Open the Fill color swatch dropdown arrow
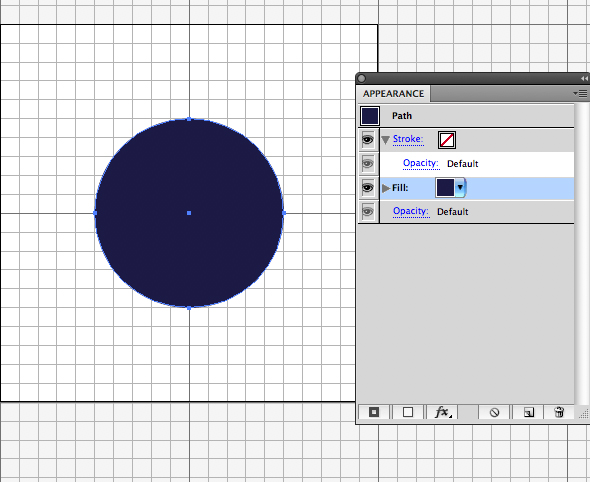The width and height of the screenshot is (590, 482). tap(461, 187)
